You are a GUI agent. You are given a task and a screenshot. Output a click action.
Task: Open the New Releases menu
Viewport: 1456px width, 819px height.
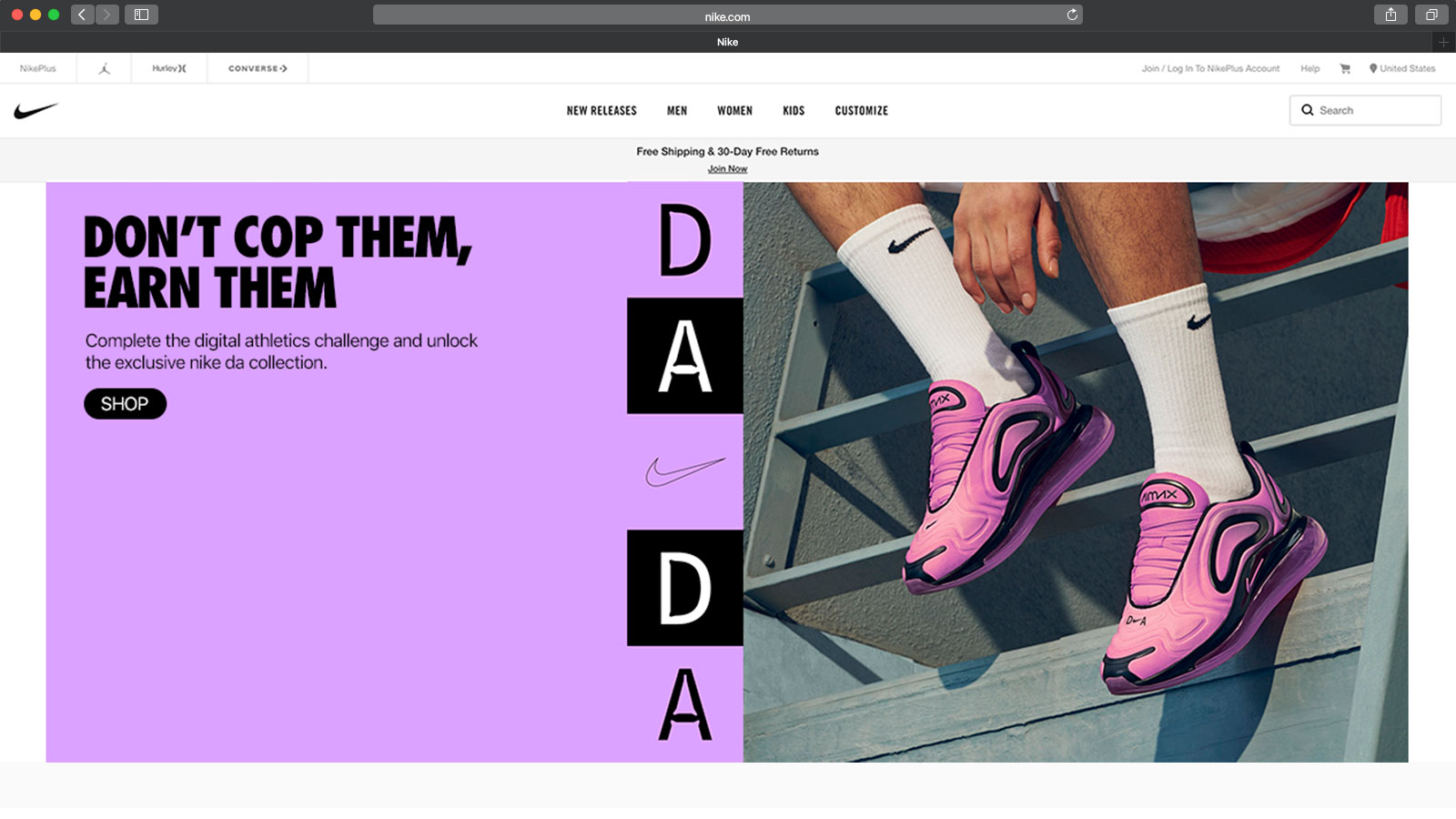[602, 111]
